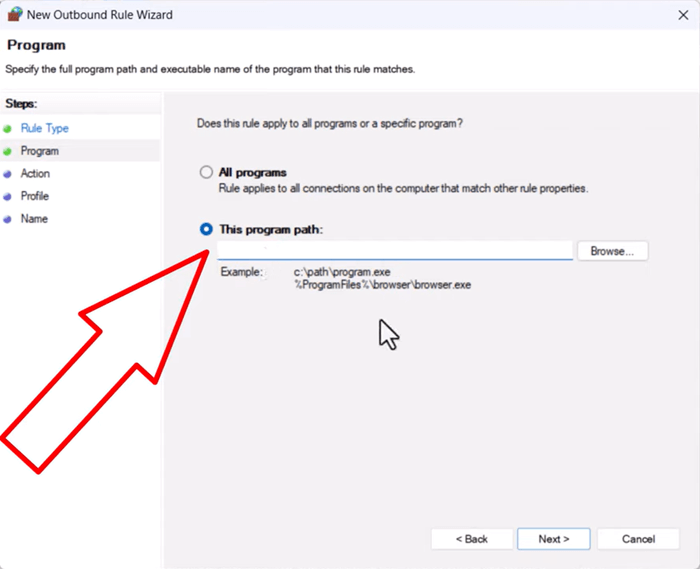Viewport: 700px width, 569px height.
Task: Click the 'Rule applies to all connections' description
Action: click(x=403, y=188)
